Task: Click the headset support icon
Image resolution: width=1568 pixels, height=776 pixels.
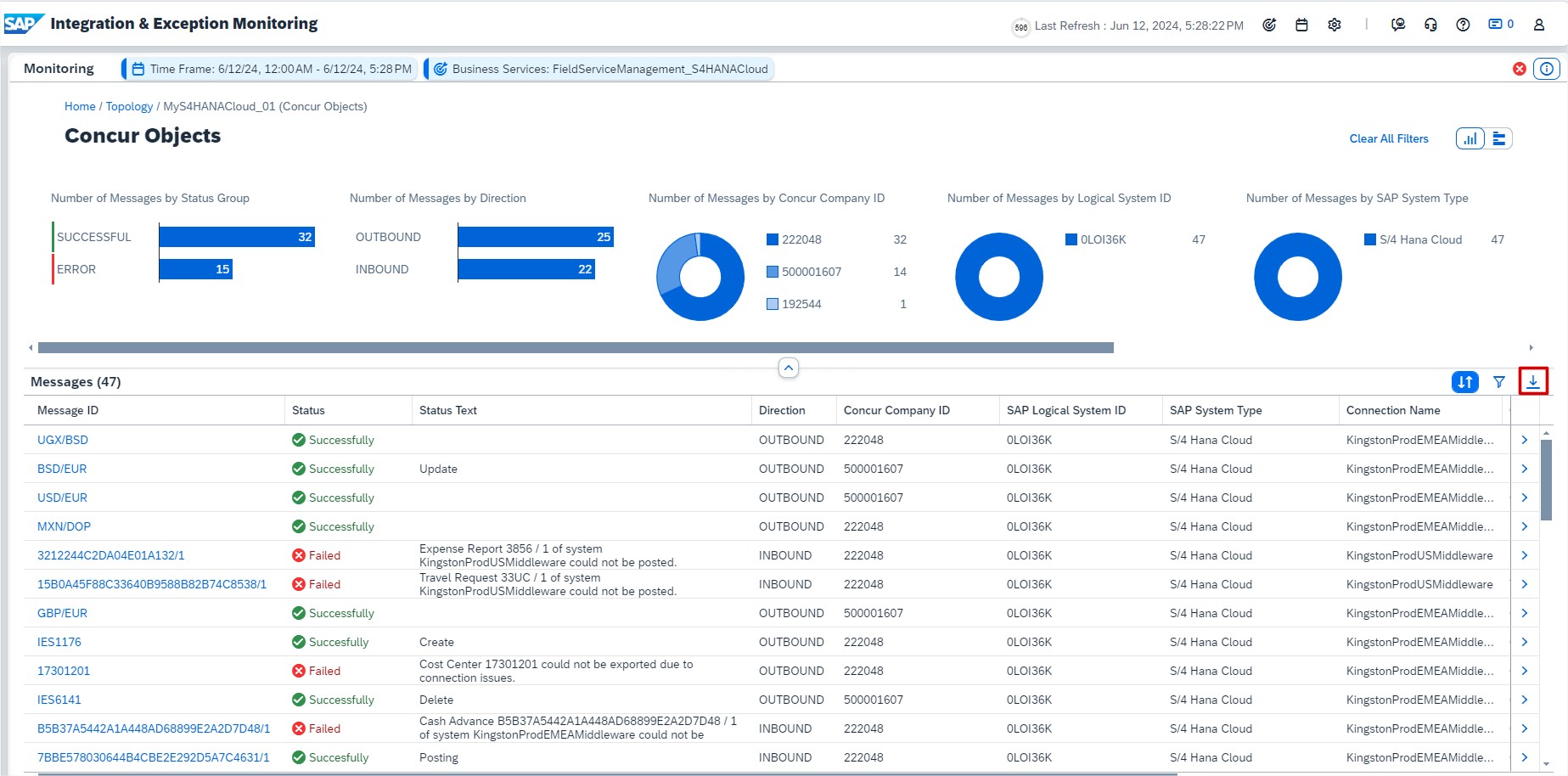Action: coord(1430,25)
